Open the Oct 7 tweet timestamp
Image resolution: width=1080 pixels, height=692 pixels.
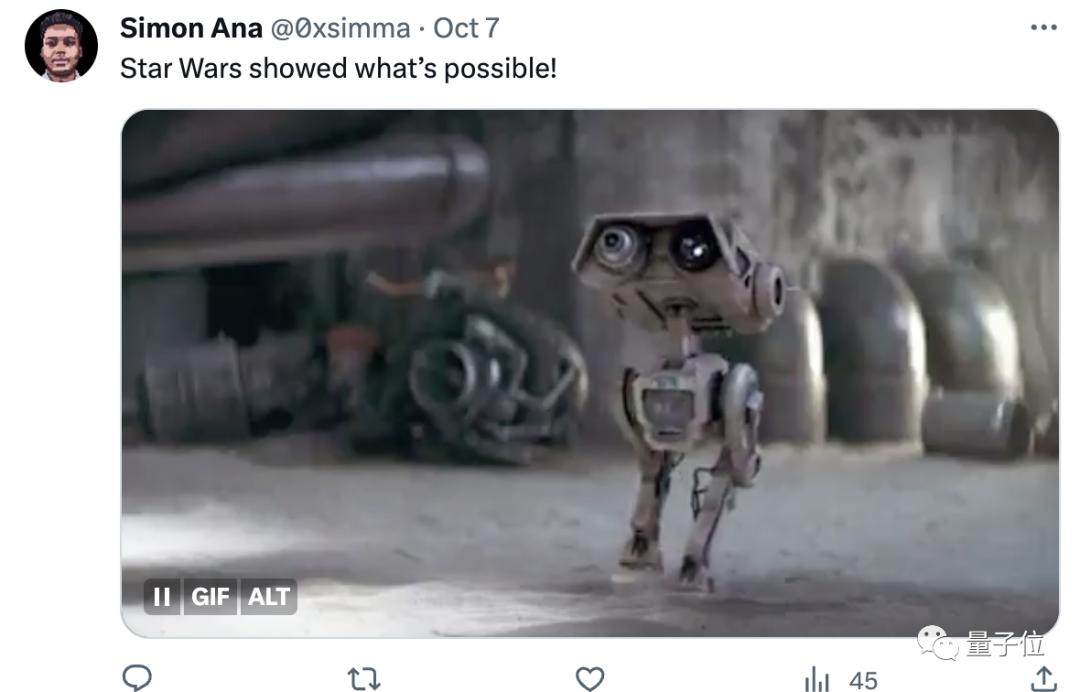(466, 28)
